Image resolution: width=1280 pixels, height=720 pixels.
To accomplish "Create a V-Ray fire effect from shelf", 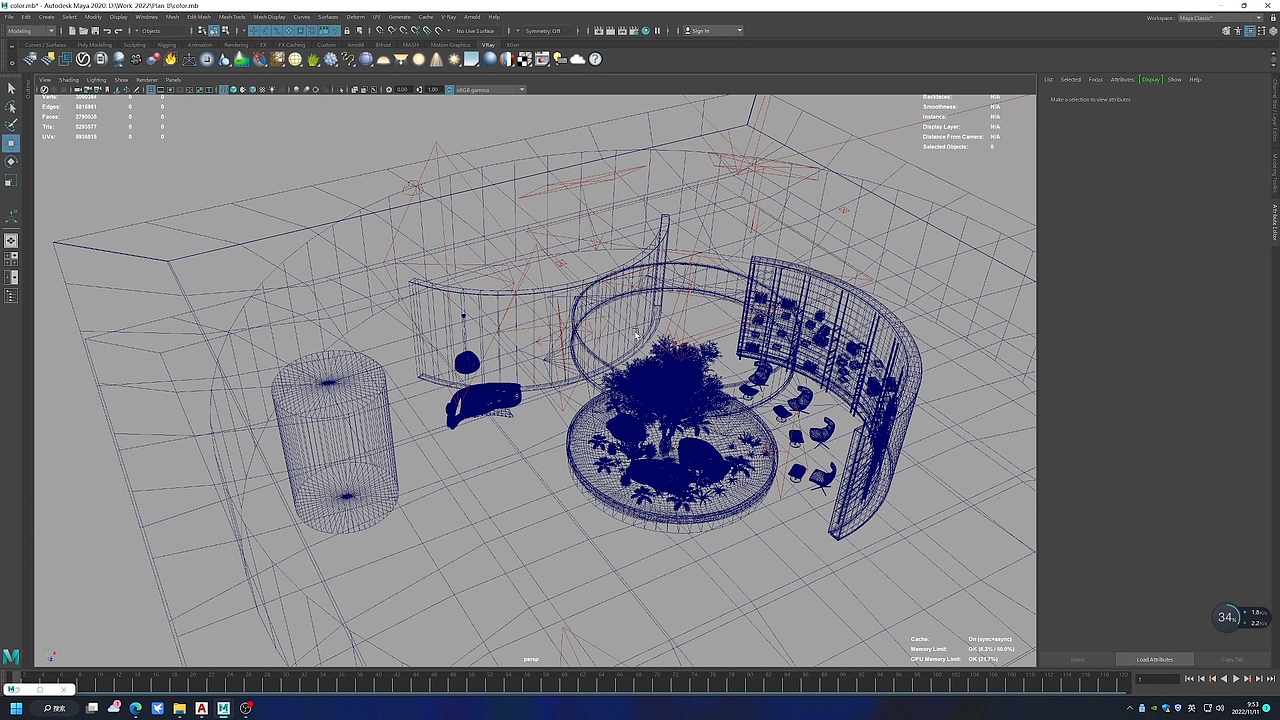I will (171, 59).
